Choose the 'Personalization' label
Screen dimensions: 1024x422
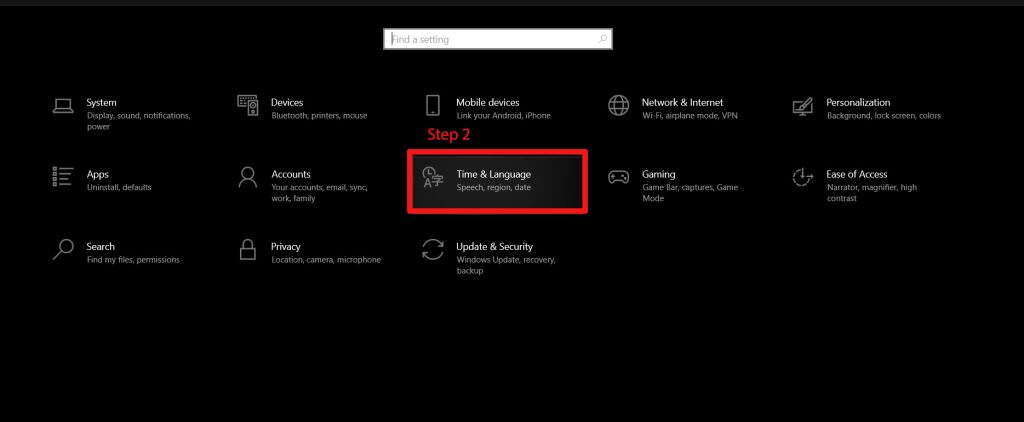point(858,103)
